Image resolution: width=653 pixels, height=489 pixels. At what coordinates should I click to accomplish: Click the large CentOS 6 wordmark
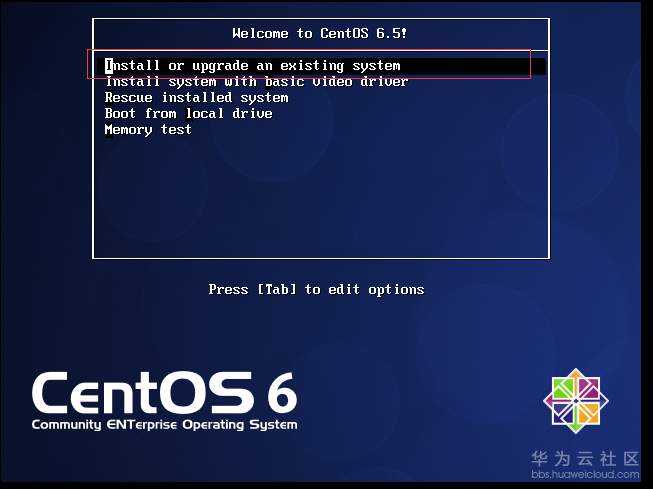(x=164, y=394)
